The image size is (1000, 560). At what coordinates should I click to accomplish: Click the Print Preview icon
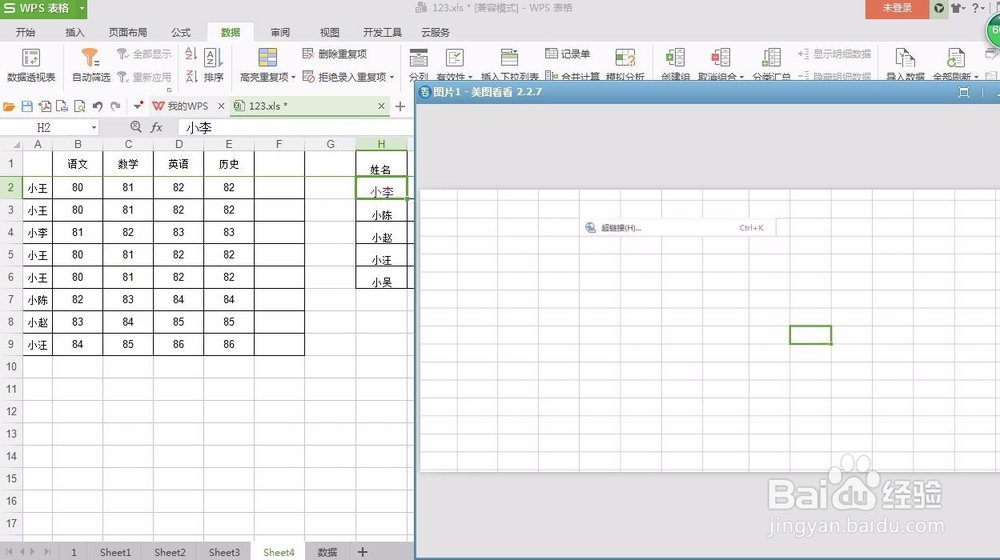point(80,107)
